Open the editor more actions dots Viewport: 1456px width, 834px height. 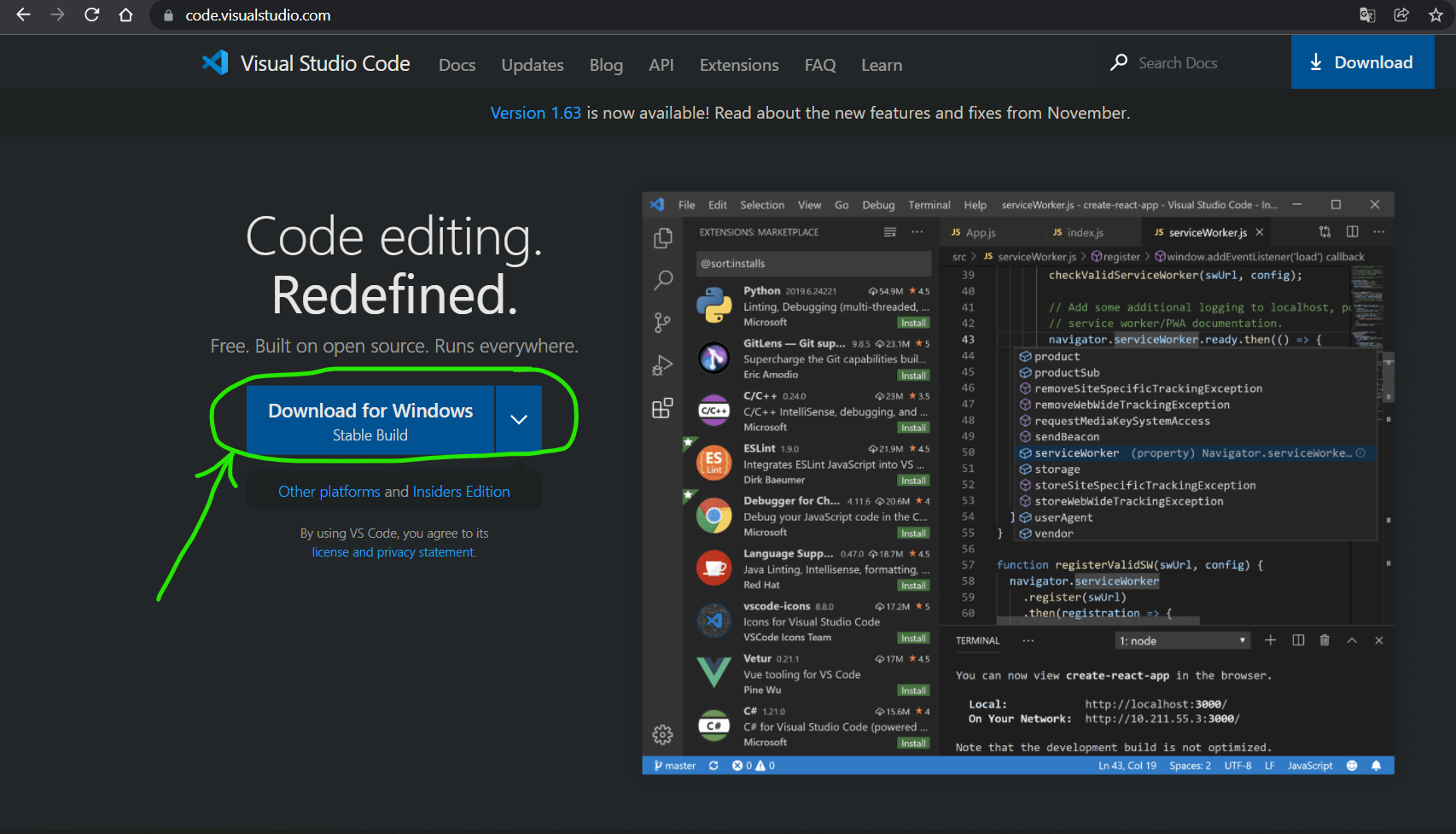point(1379,231)
